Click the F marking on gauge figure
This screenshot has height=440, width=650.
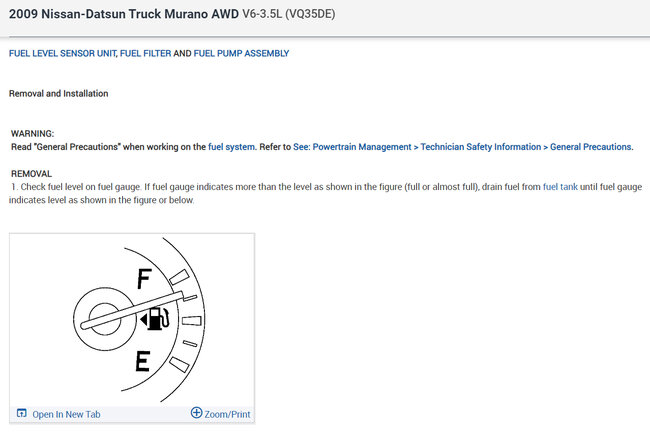click(x=145, y=279)
